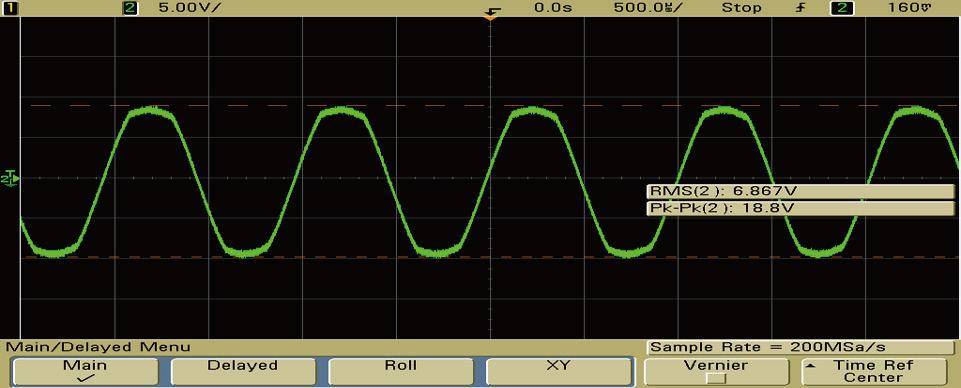Open the Time Ref Center selector
961x388 pixels.
tap(873, 371)
